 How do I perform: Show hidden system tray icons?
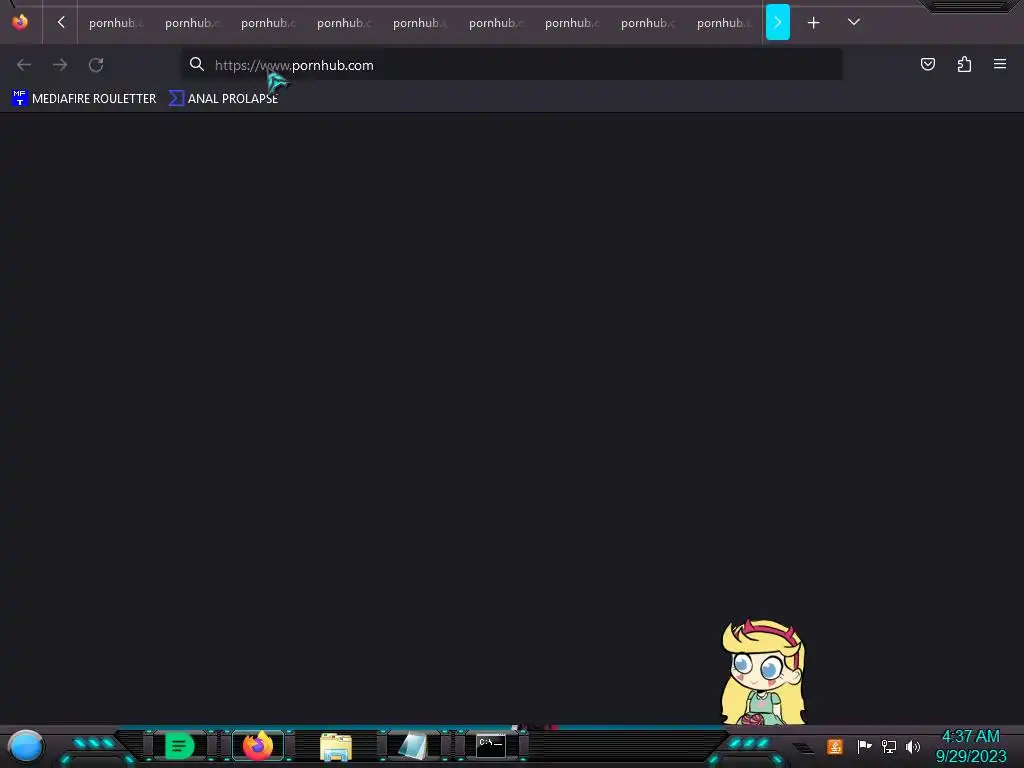(804, 748)
